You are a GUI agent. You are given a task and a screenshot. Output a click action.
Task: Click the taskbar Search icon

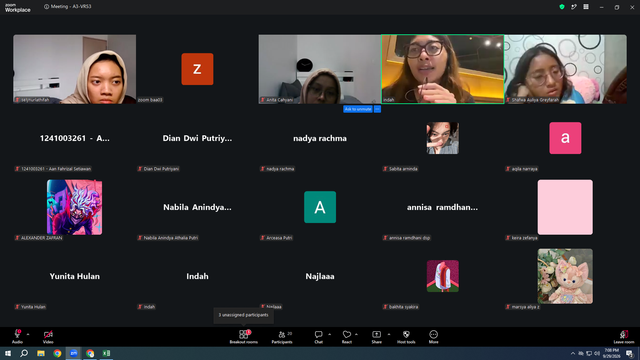(x=24, y=353)
